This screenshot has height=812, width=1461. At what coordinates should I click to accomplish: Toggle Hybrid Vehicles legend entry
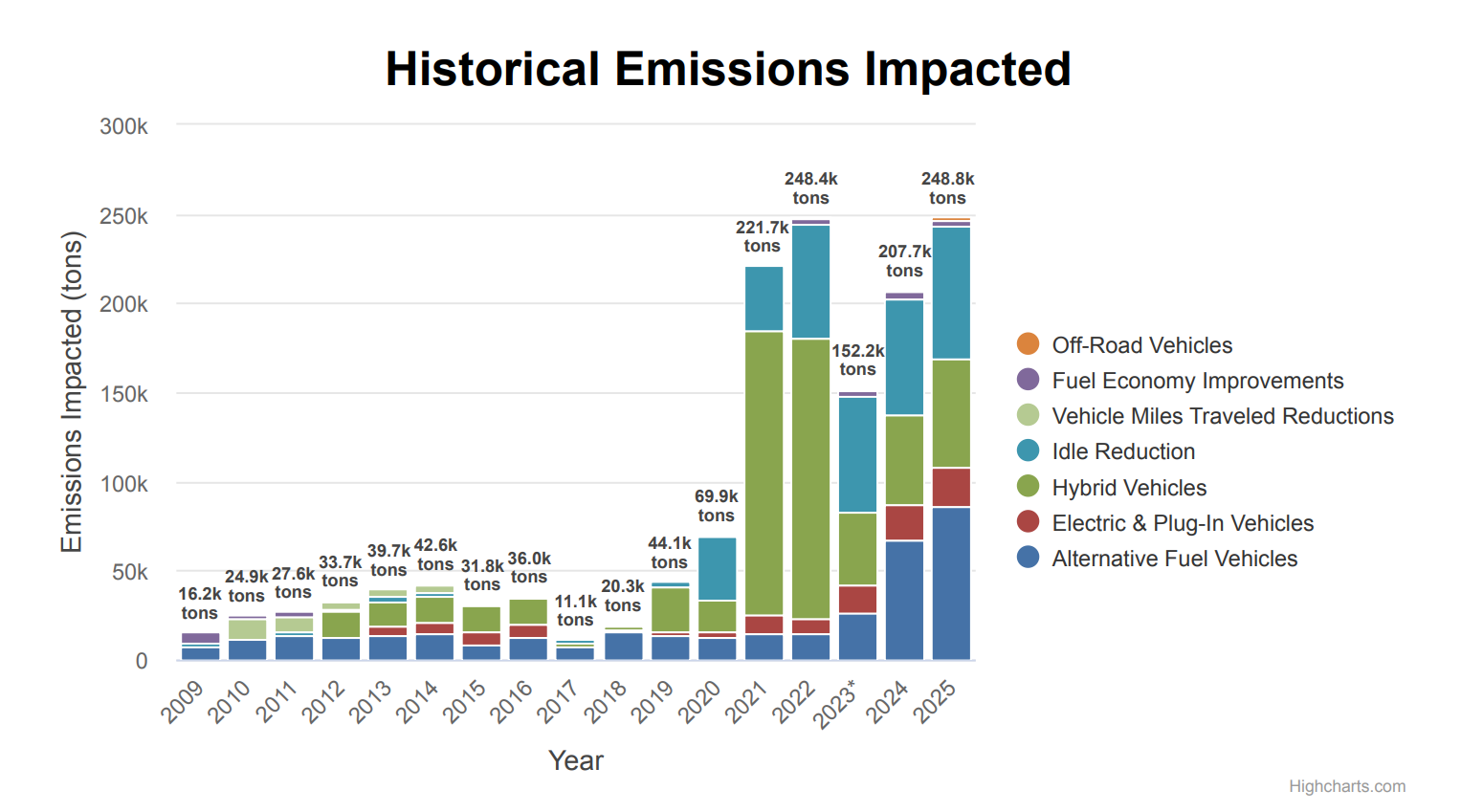click(1112, 488)
